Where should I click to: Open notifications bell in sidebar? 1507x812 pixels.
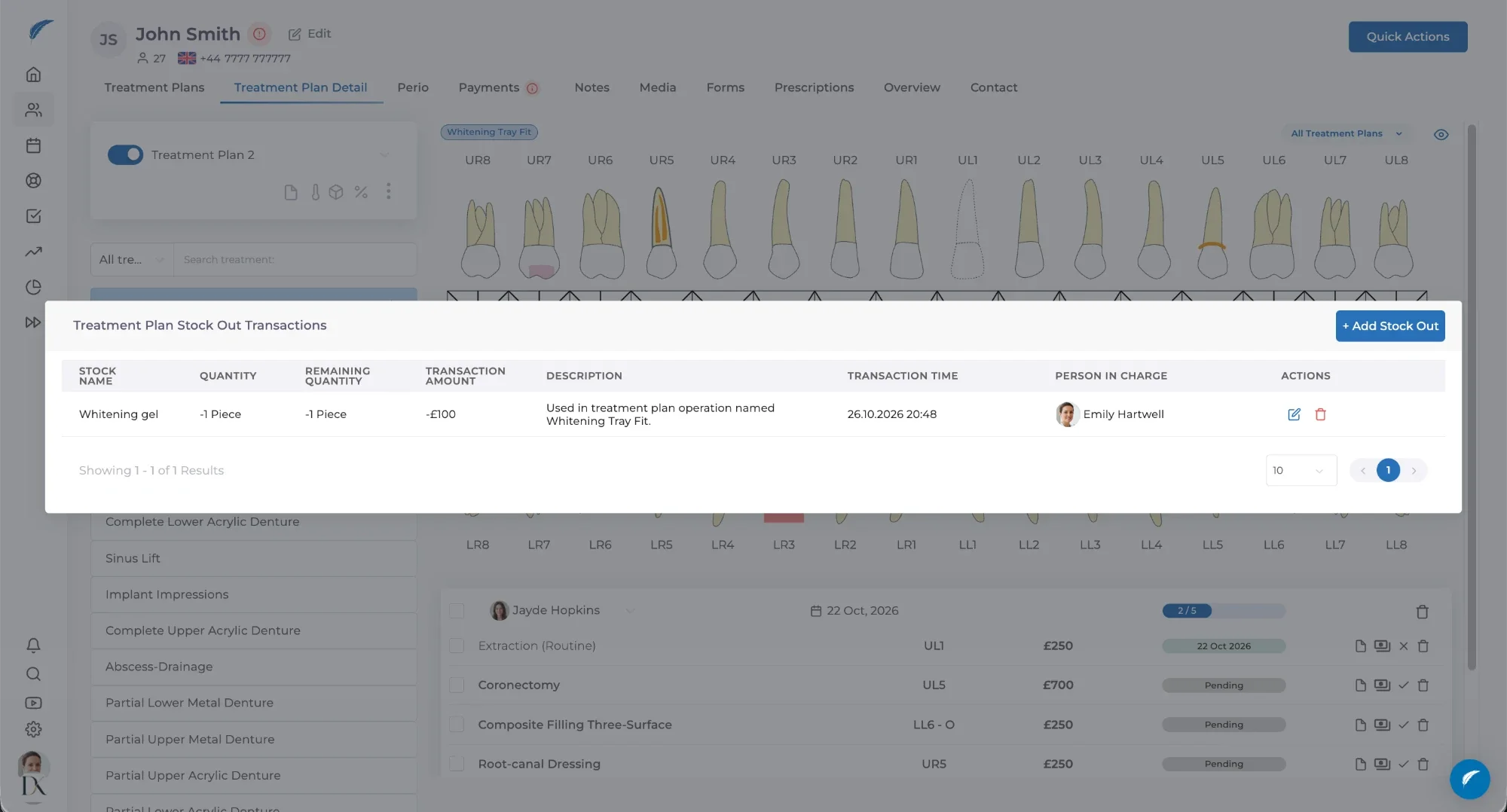(33, 646)
